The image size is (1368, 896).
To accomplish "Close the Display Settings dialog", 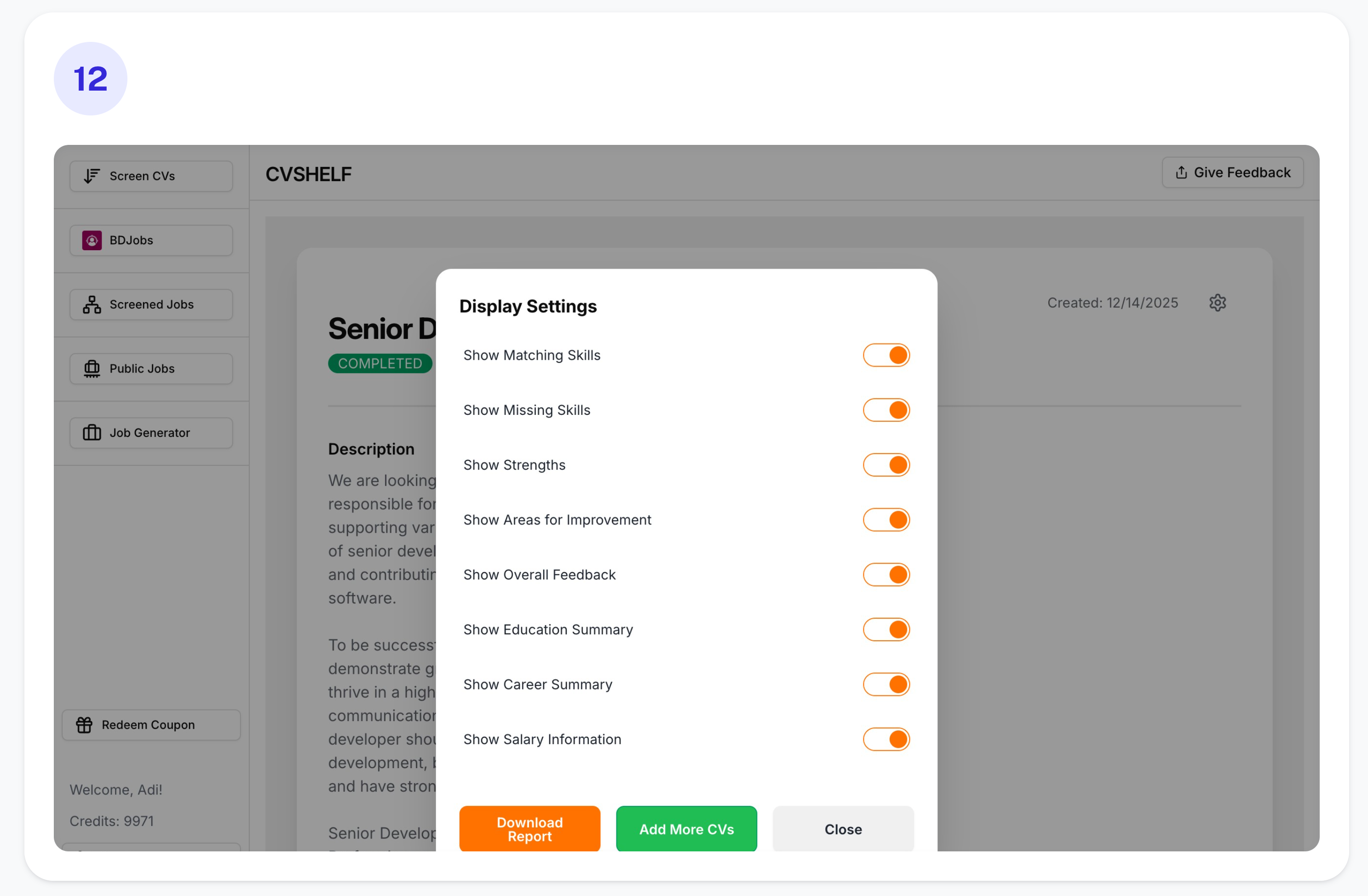I will coord(843,829).
